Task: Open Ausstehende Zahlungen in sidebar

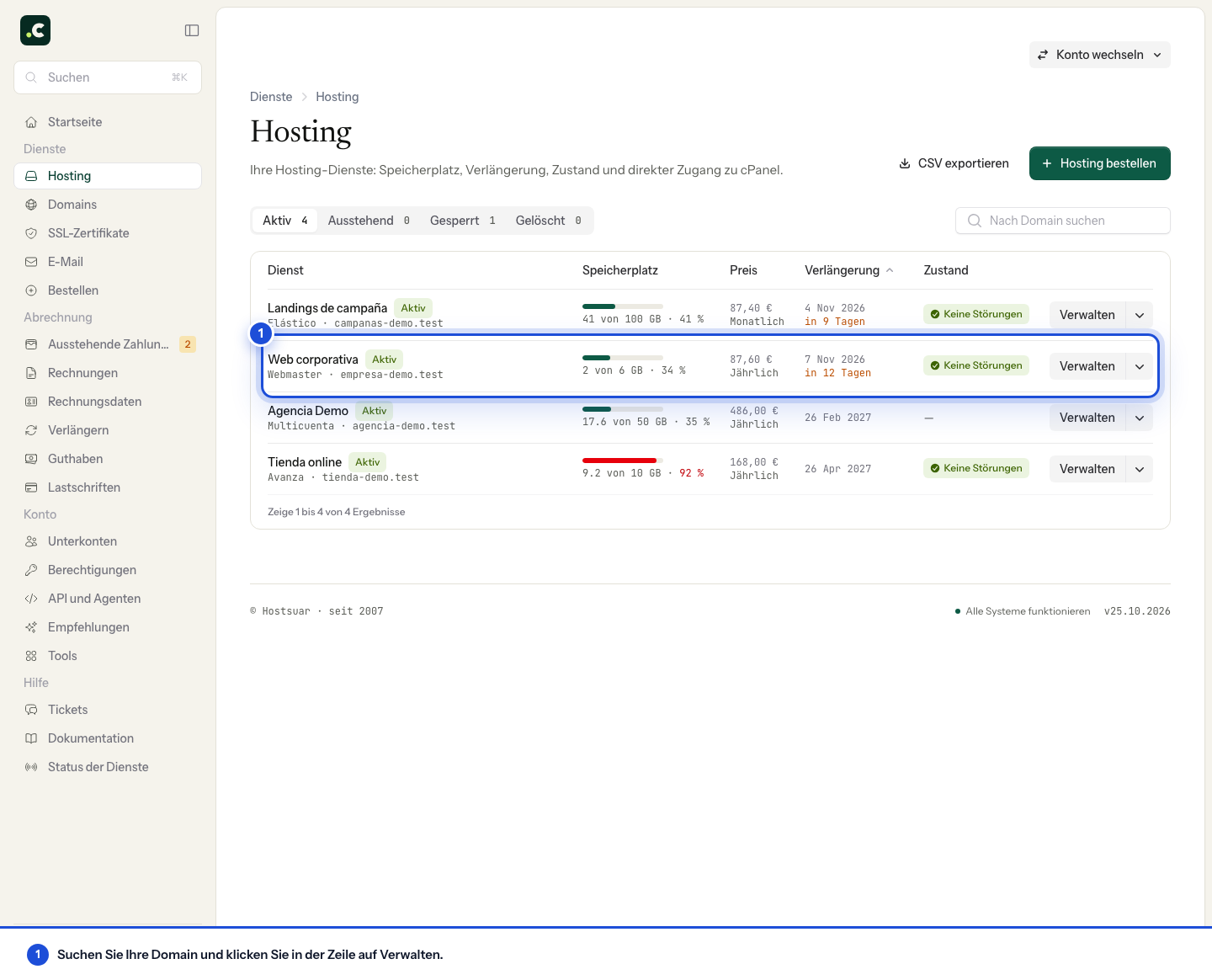Action: pos(108,344)
